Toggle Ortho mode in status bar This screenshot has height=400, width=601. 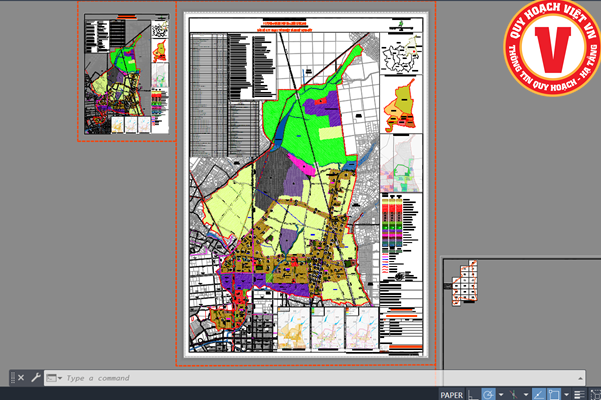[473, 394]
